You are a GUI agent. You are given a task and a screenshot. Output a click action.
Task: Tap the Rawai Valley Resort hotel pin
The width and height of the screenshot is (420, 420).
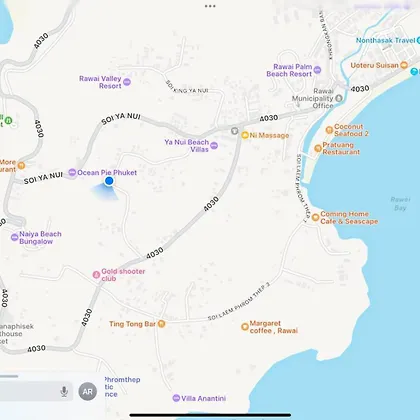tap(127, 82)
